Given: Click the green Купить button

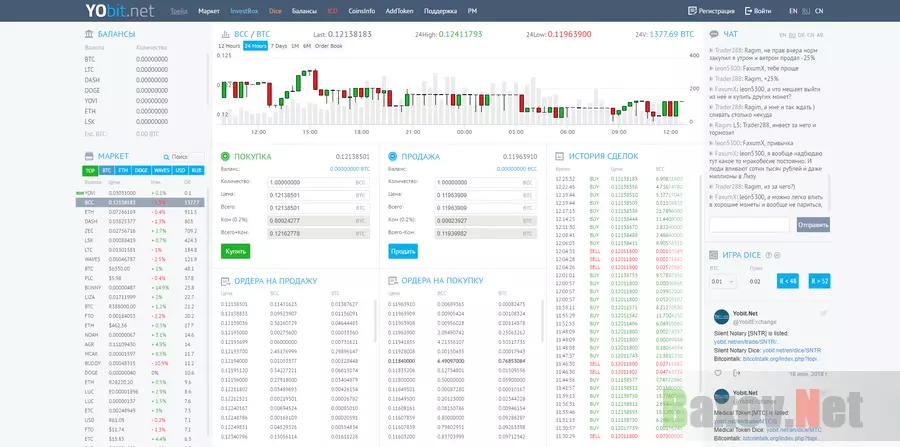Looking at the screenshot, I should click(235, 251).
